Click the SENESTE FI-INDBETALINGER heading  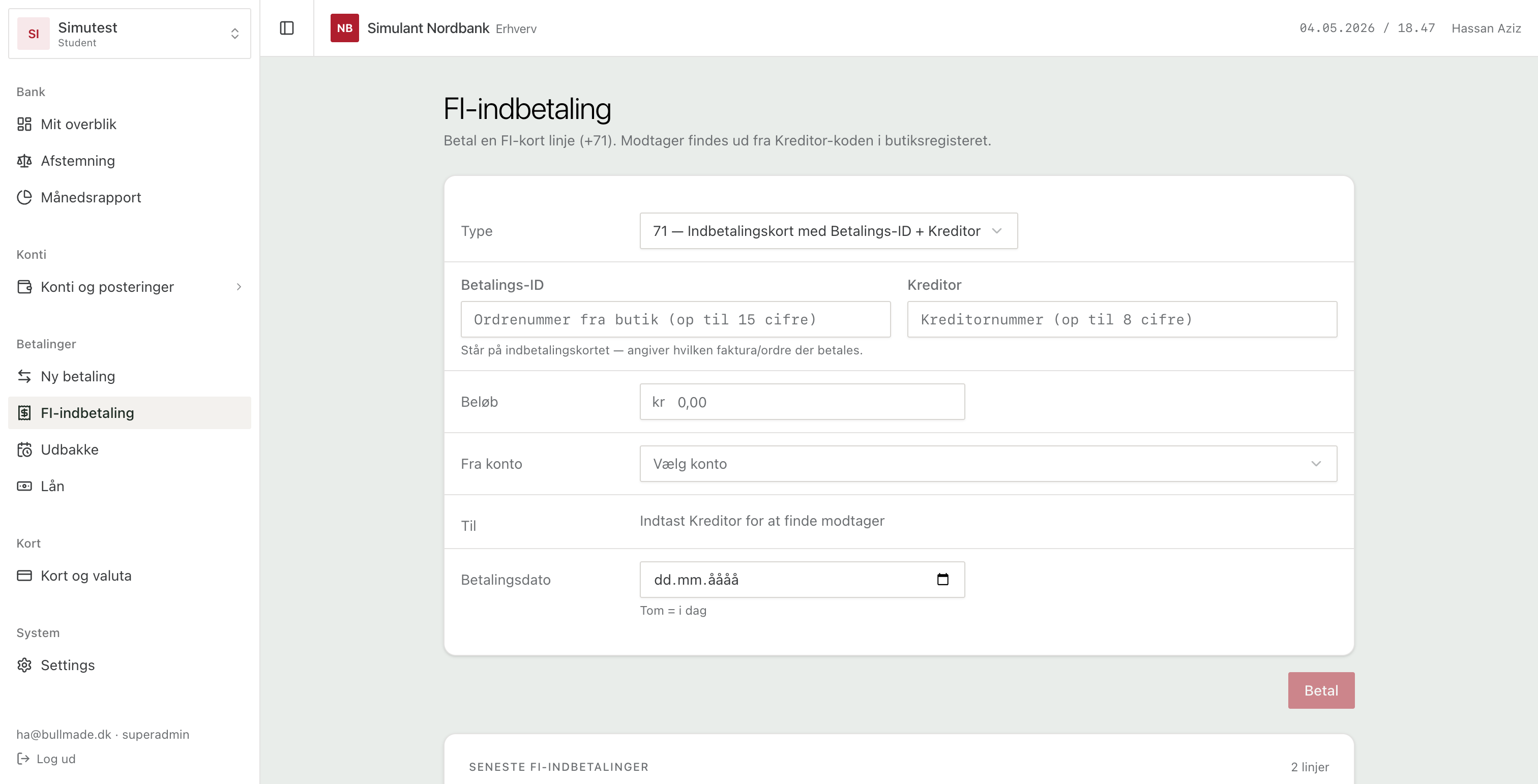tap(558, 767)
